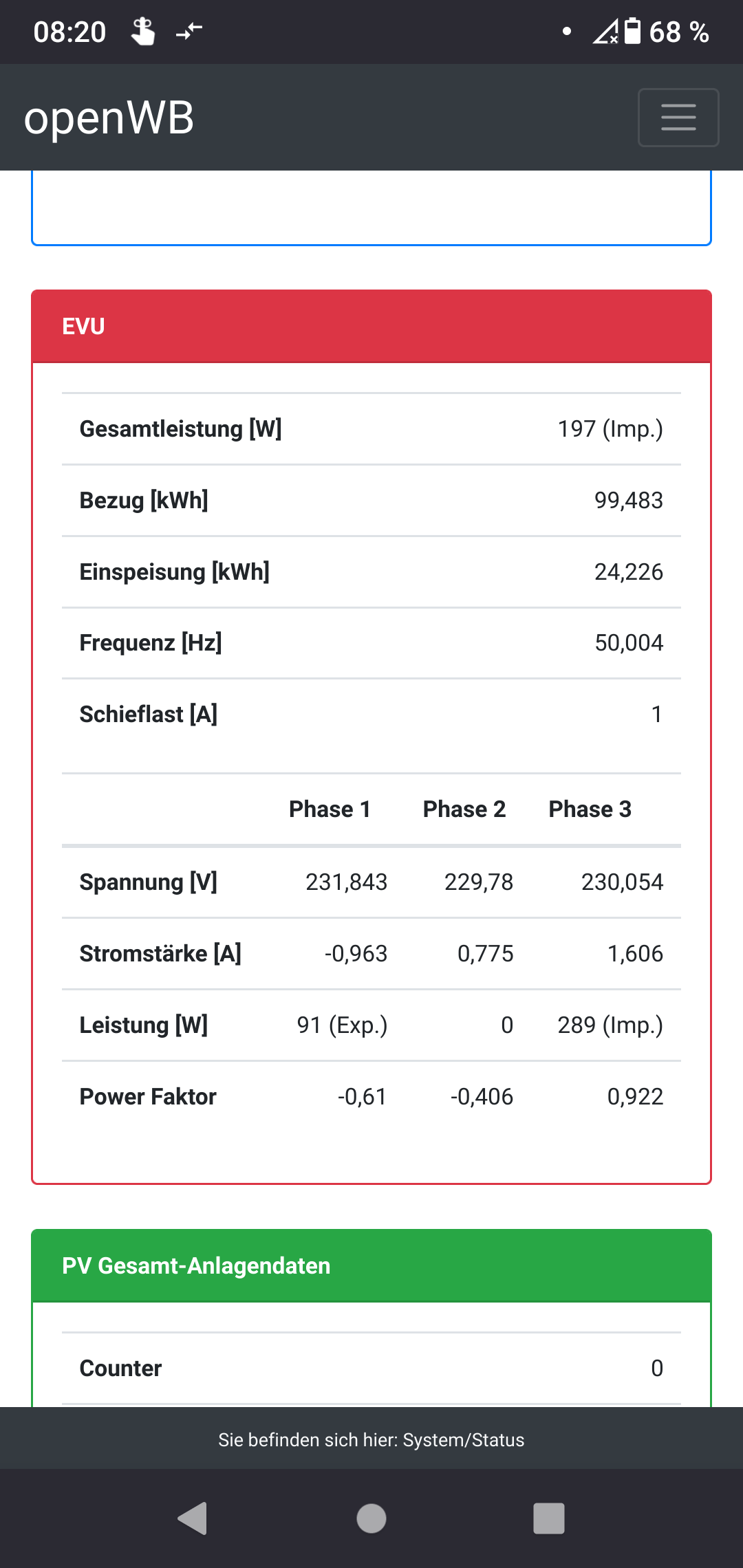
Task: Click the Bezug [kWh] value 99,483
Action: pos(628,501)
